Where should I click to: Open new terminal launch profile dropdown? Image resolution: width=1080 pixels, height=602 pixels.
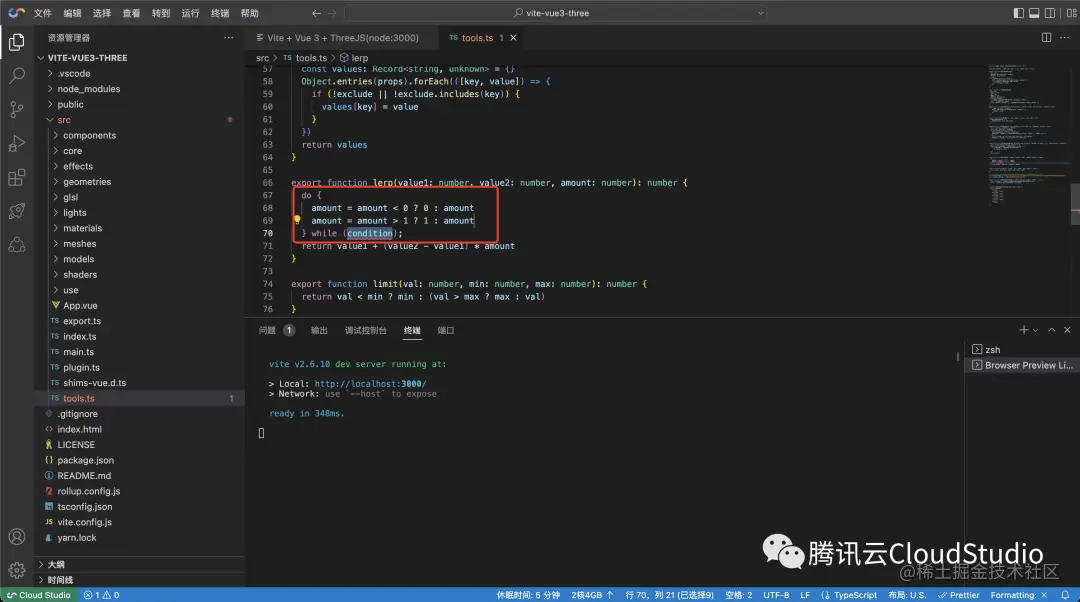pyautogui.click(x=1035, y=330)
